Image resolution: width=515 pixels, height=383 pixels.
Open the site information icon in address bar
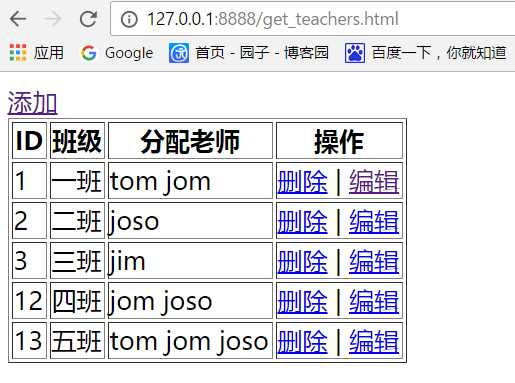(x=129, y=19)
